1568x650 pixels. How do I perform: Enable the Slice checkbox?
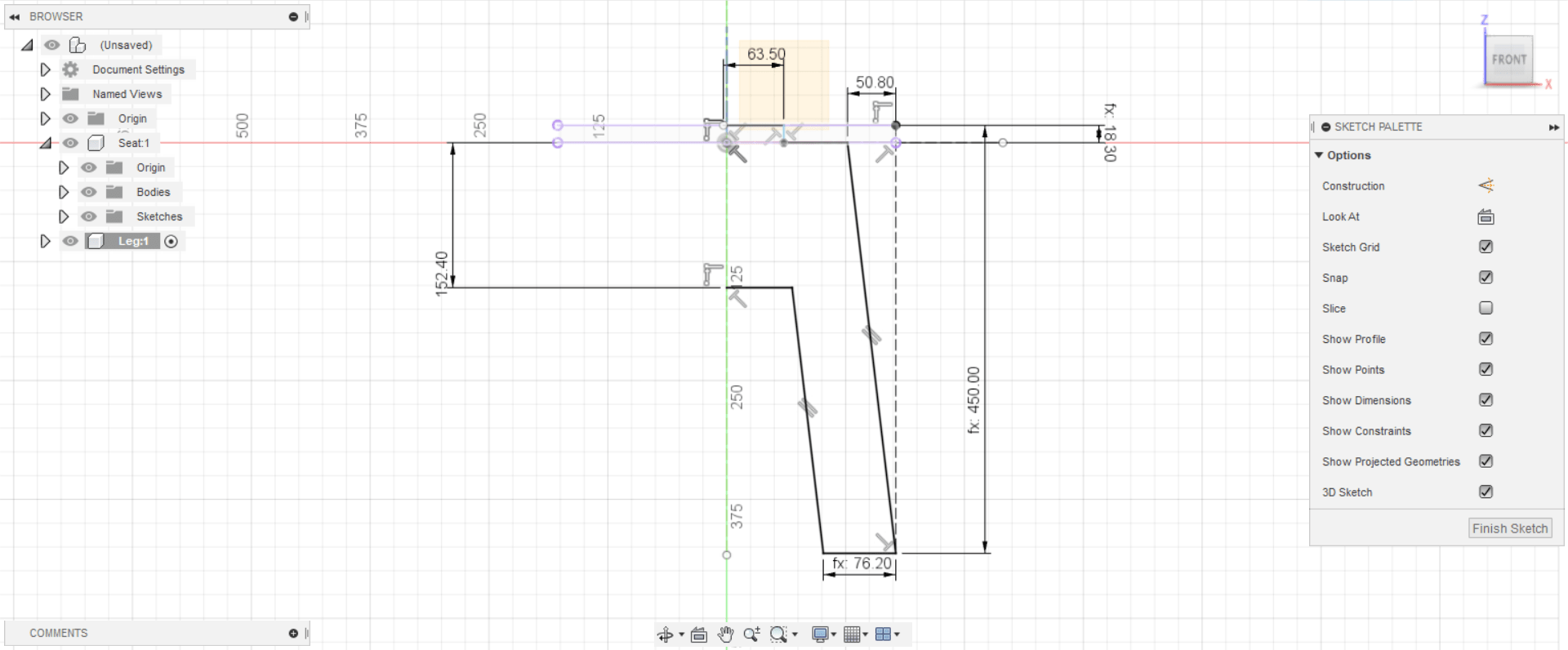[1486, 308]
